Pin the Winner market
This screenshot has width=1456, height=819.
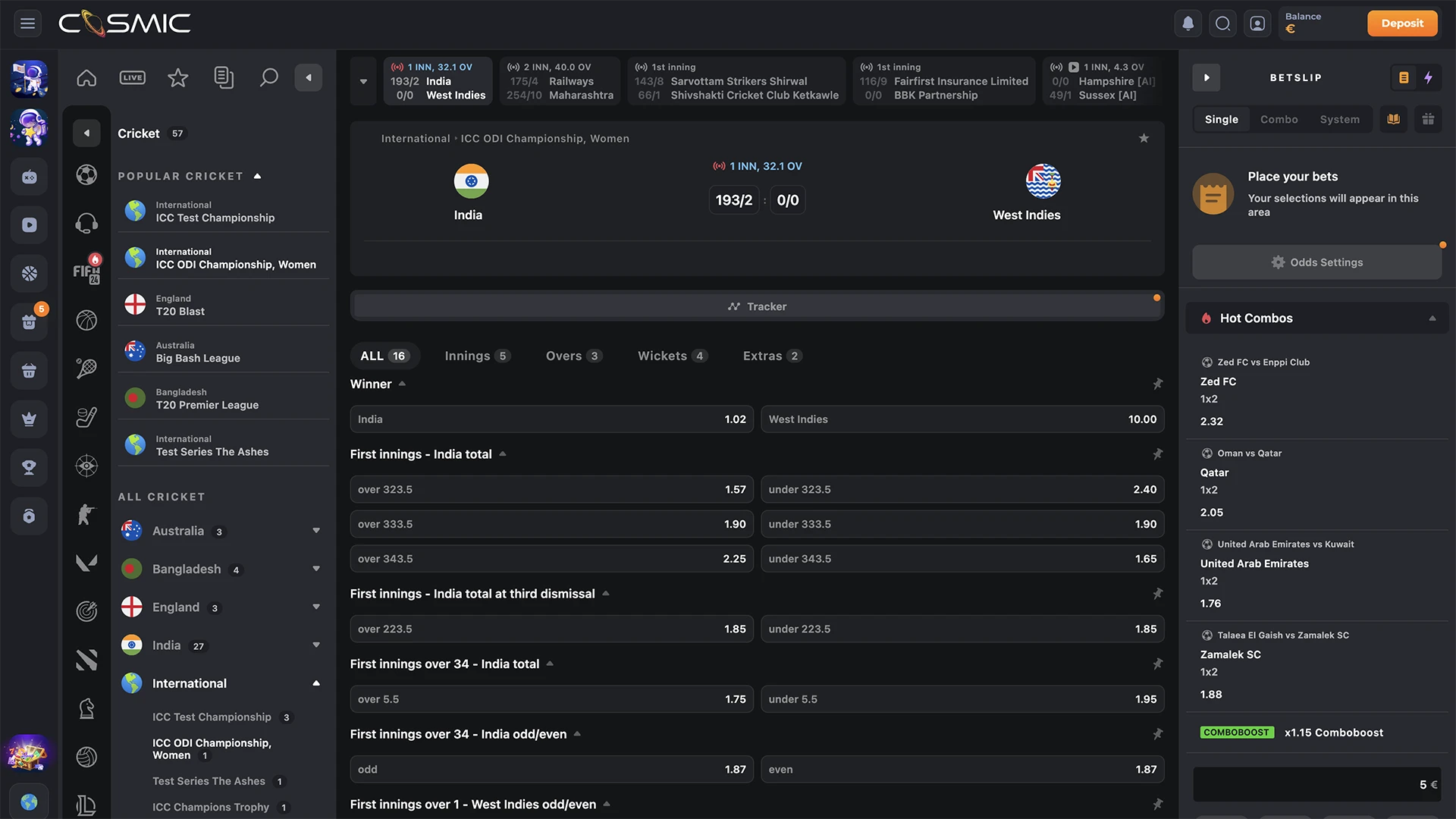[x=1157, y=384]
